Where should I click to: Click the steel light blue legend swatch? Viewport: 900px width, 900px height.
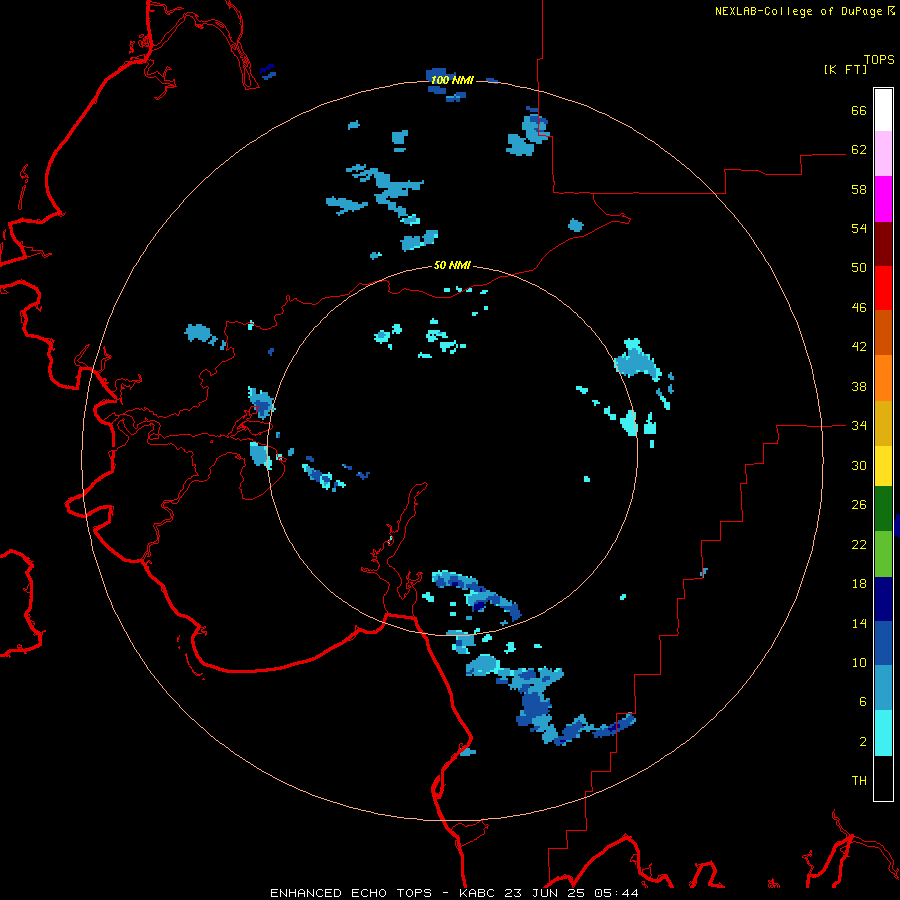point(883,688)
